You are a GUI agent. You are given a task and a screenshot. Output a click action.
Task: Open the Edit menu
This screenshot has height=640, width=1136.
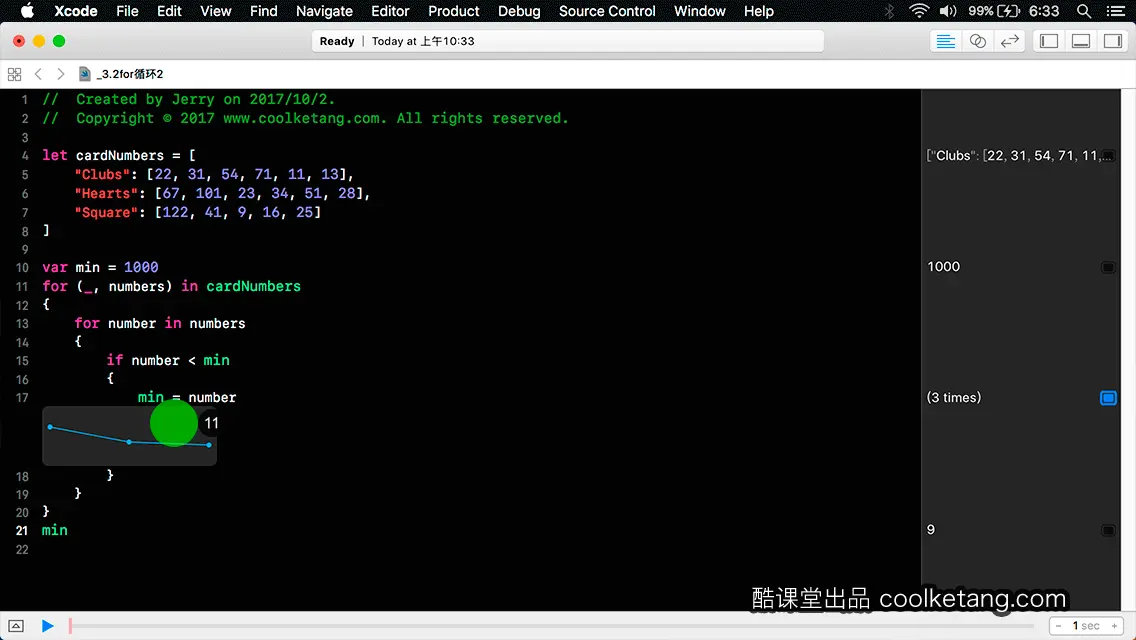pos(169,11)
